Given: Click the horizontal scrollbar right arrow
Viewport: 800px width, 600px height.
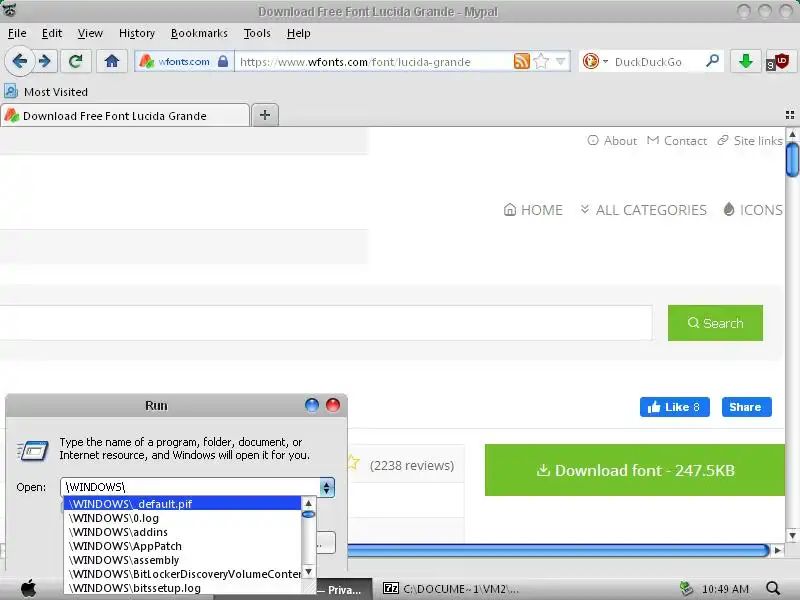Looking at the screenshot, I should [x=778, y=551].
